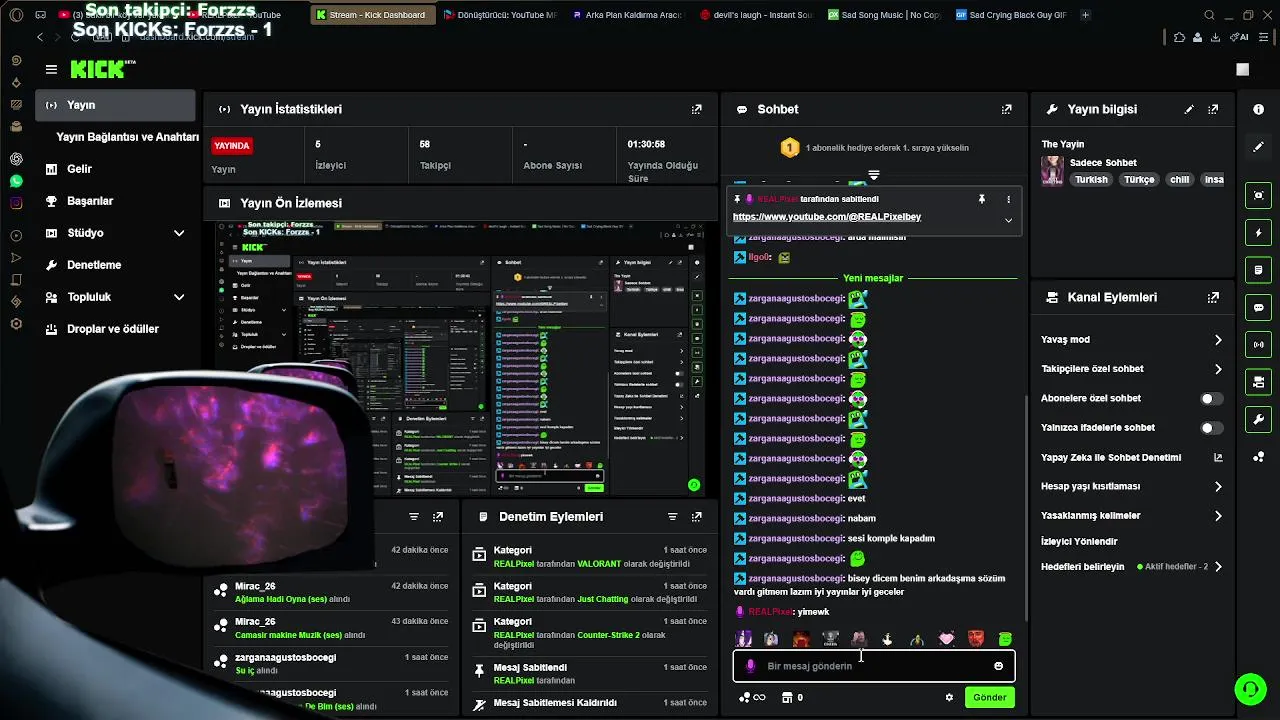This screenshot has width=1280, height=720.
Task: Open the pinned YouTube REALPixelbey link
Action: (x=827, y=217)
